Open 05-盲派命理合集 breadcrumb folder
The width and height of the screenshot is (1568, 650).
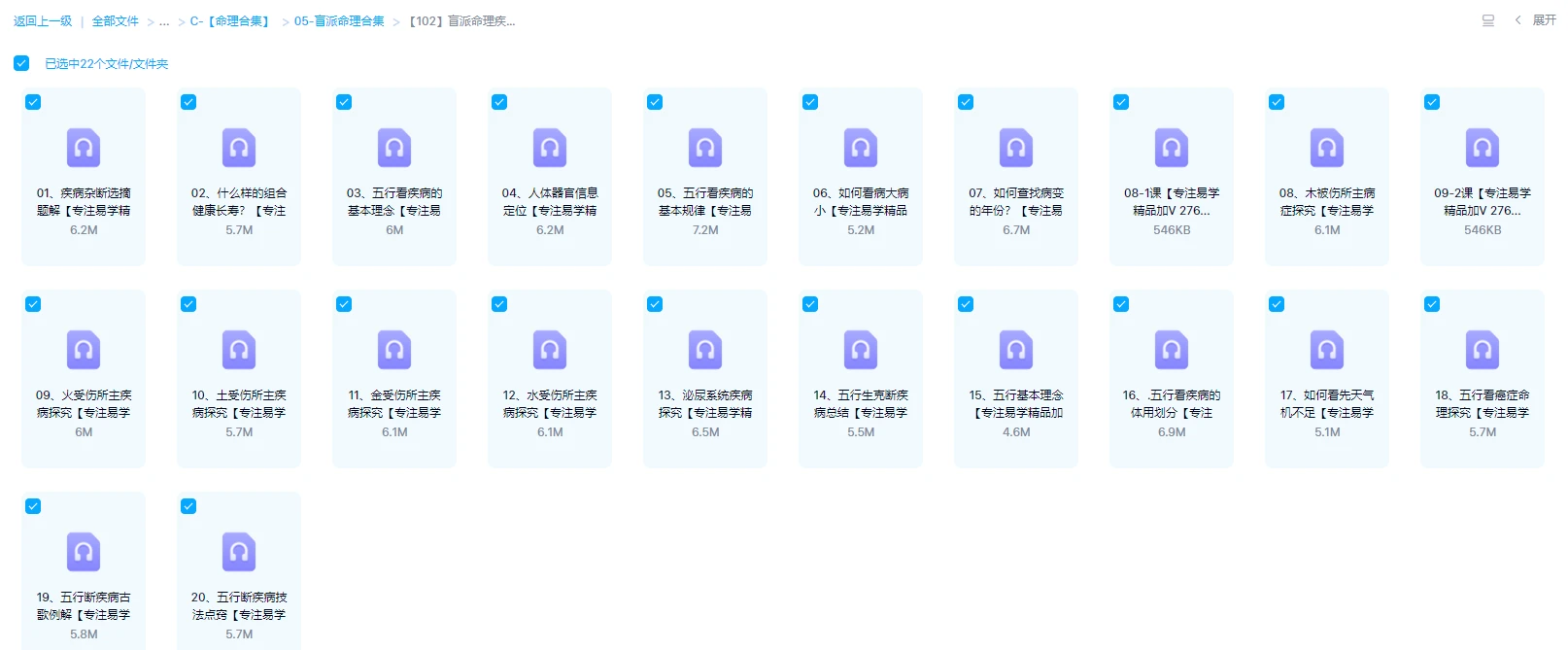[x=339, y=21]
